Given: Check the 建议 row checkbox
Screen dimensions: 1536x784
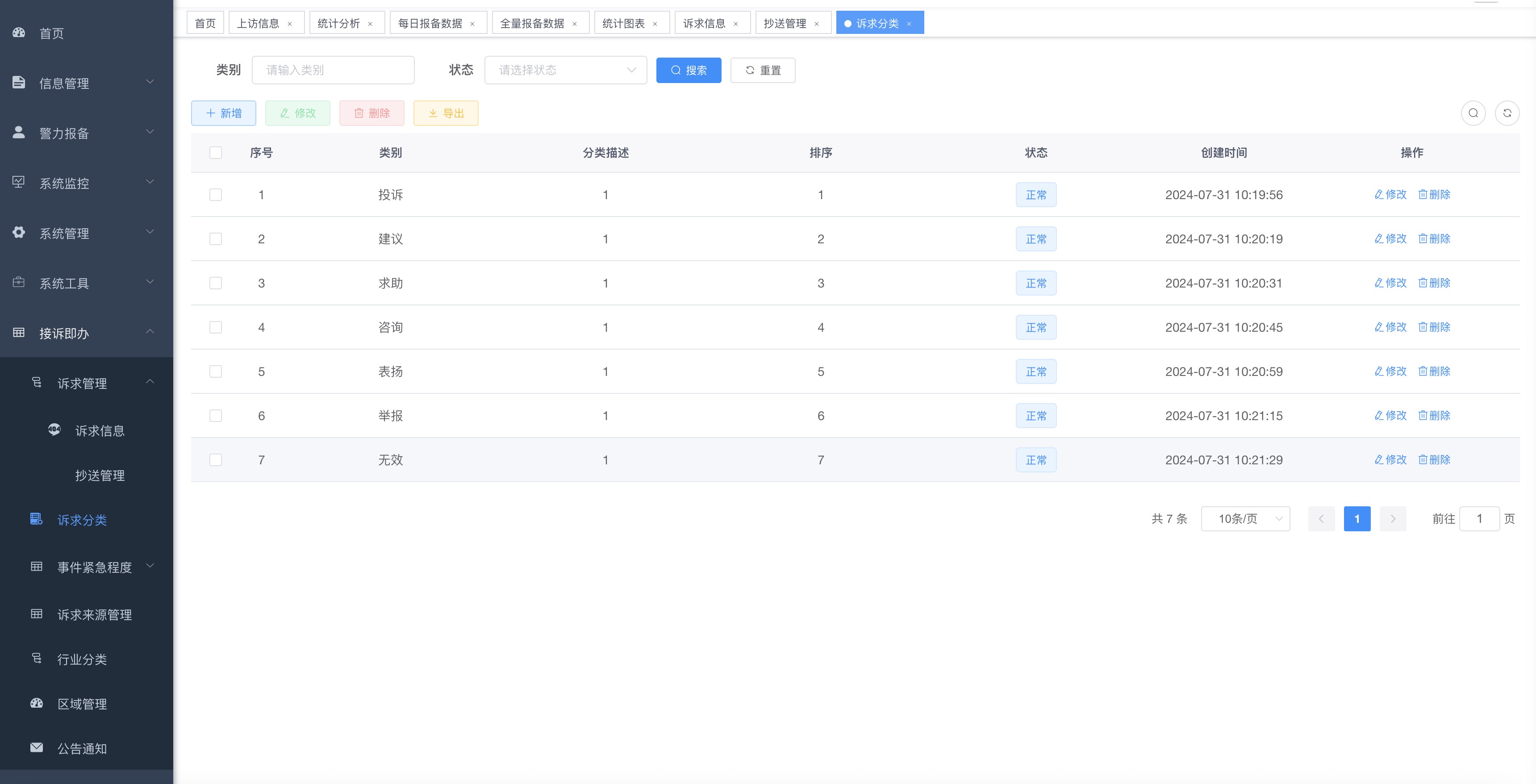Looking at the screenshot, I should tap(216, 239).
